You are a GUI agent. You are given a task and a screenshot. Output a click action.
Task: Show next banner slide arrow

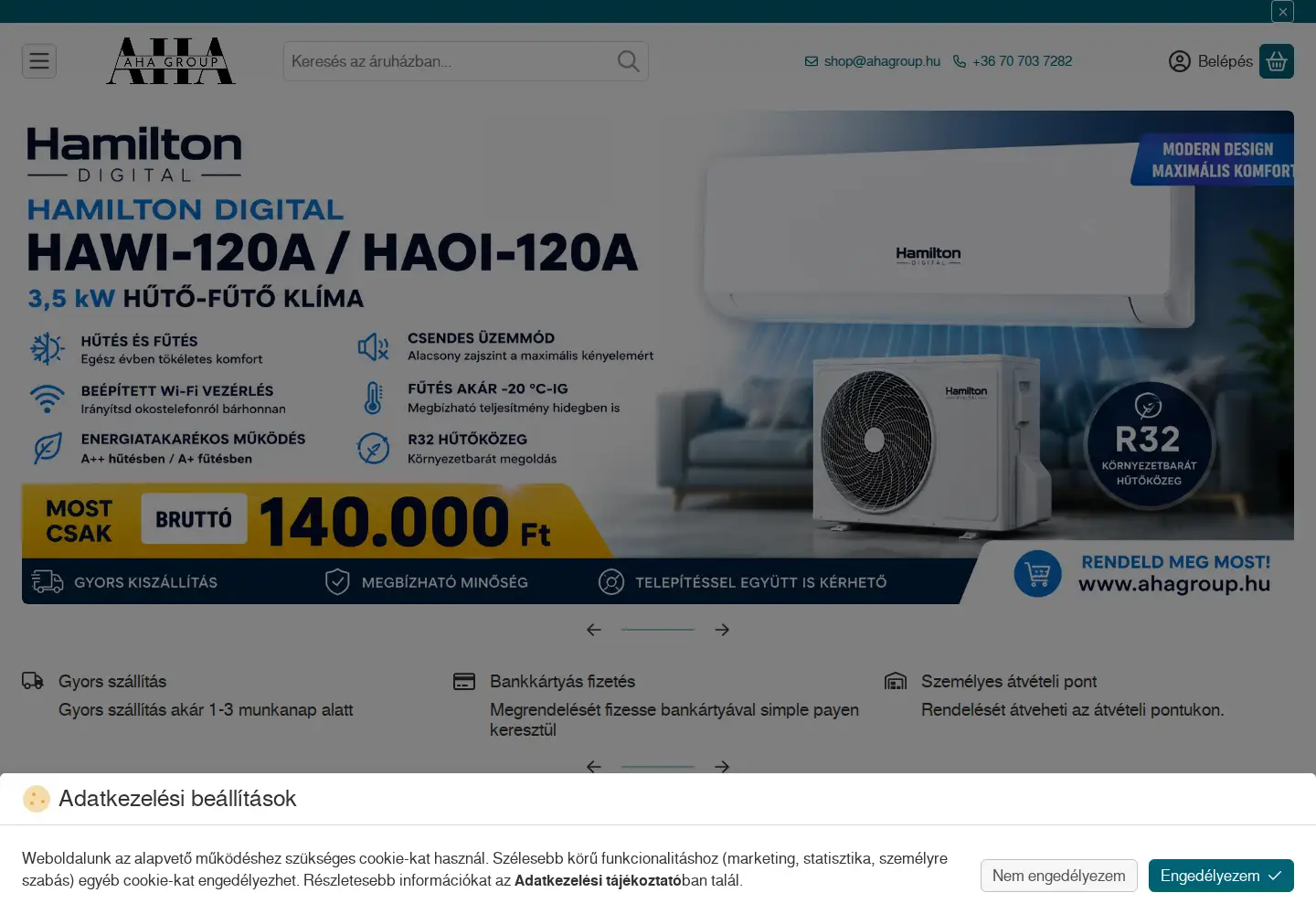pos(722,630)
